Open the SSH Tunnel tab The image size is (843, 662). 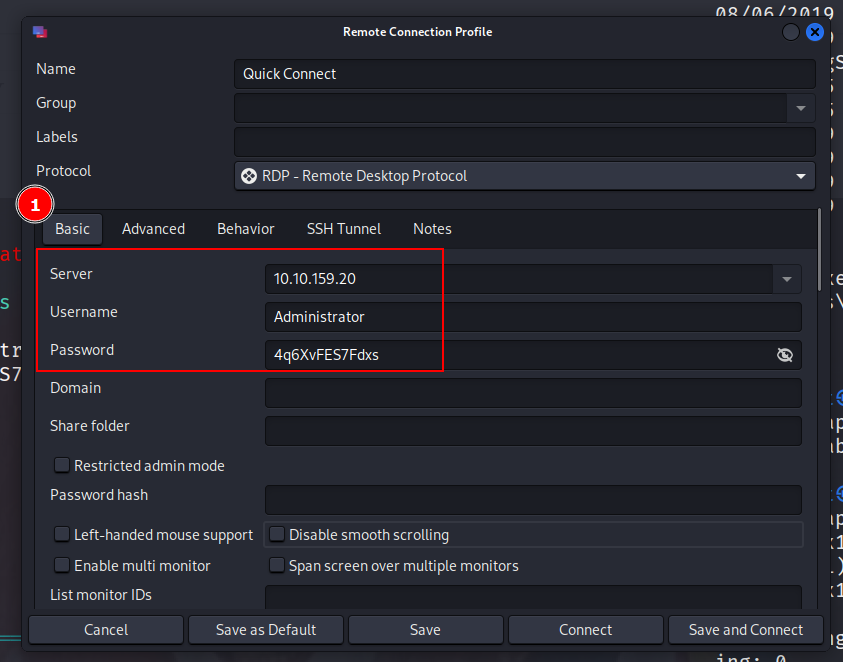click(x=343, y=229)
